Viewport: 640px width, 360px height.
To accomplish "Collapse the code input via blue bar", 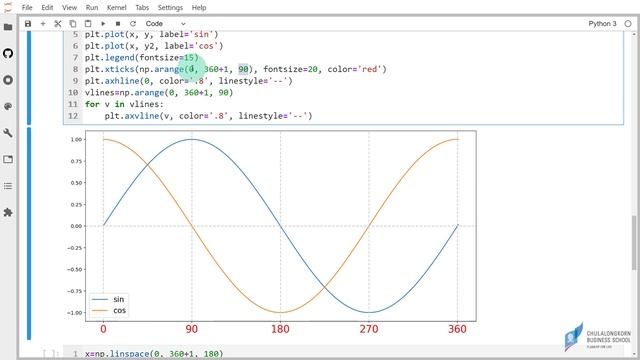I will pos(29,78).
